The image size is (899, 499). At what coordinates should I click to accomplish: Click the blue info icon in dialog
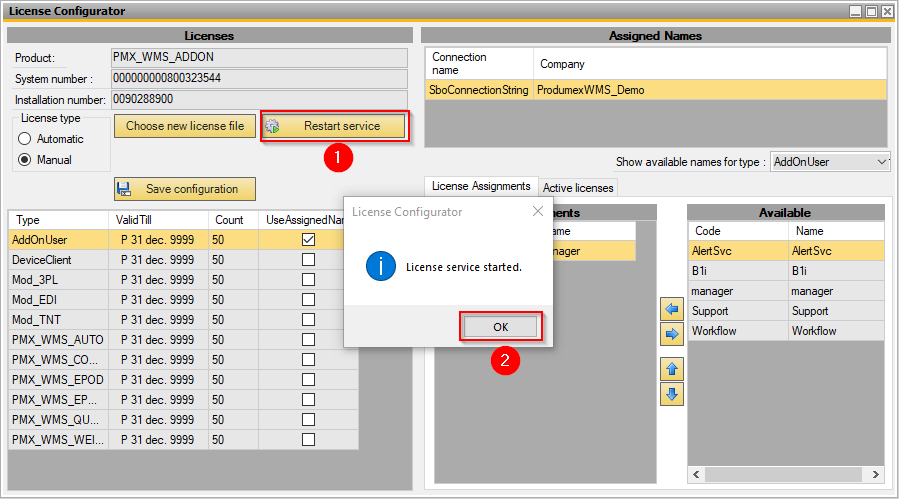tap(380, 267)
